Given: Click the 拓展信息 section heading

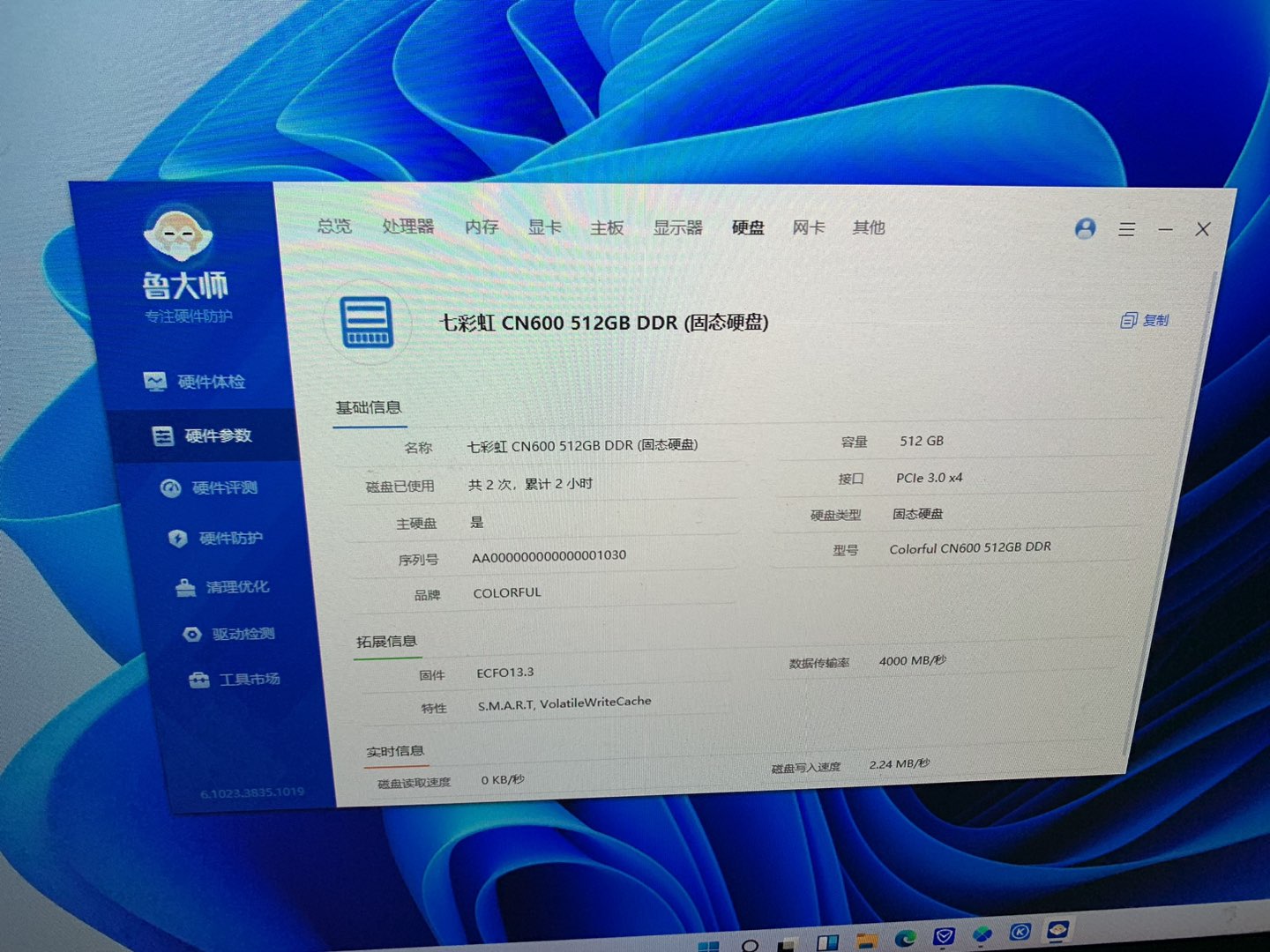Looking at the screenshot, I should click(x=386, y=641).
